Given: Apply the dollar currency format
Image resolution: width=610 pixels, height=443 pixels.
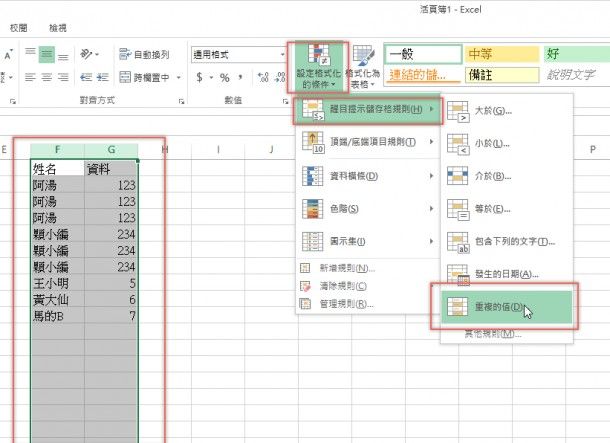Looking at the screenshot, I should [x=200, y=77].
